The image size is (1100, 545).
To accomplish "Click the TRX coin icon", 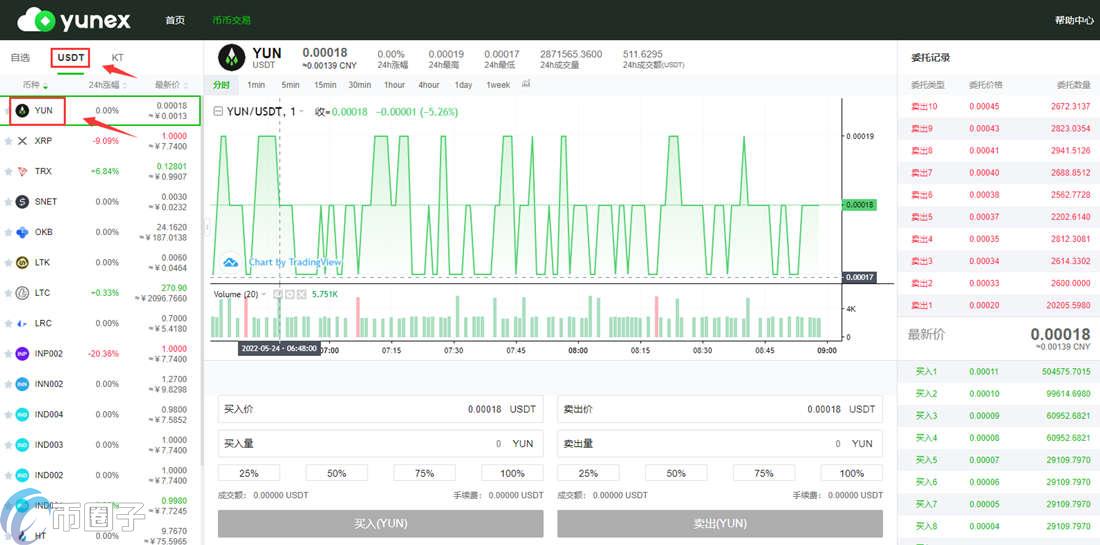I will 23,171.
